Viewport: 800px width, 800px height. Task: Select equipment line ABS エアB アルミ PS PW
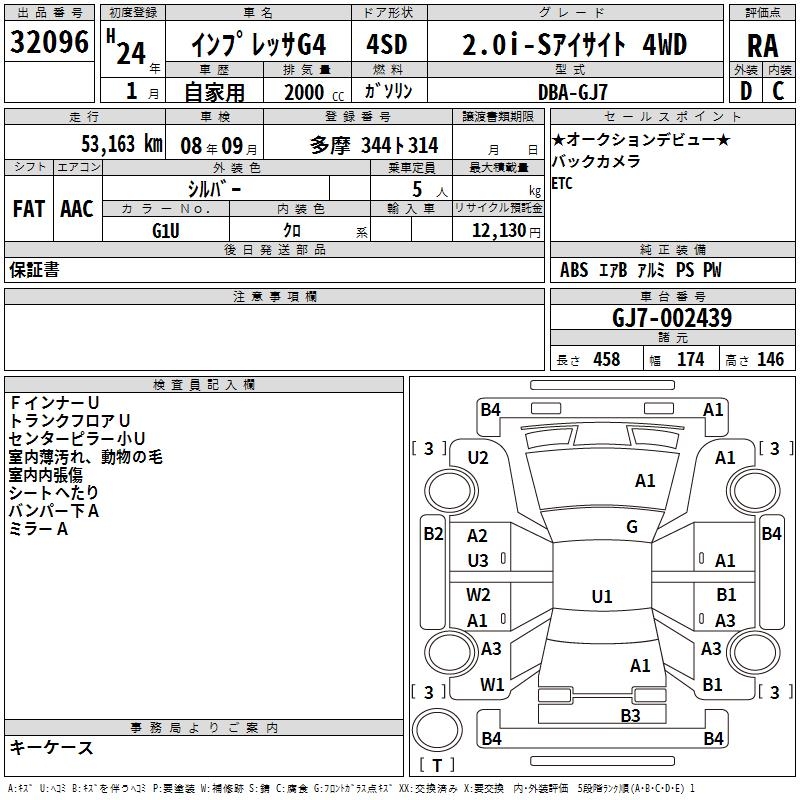tap(641, 269)
